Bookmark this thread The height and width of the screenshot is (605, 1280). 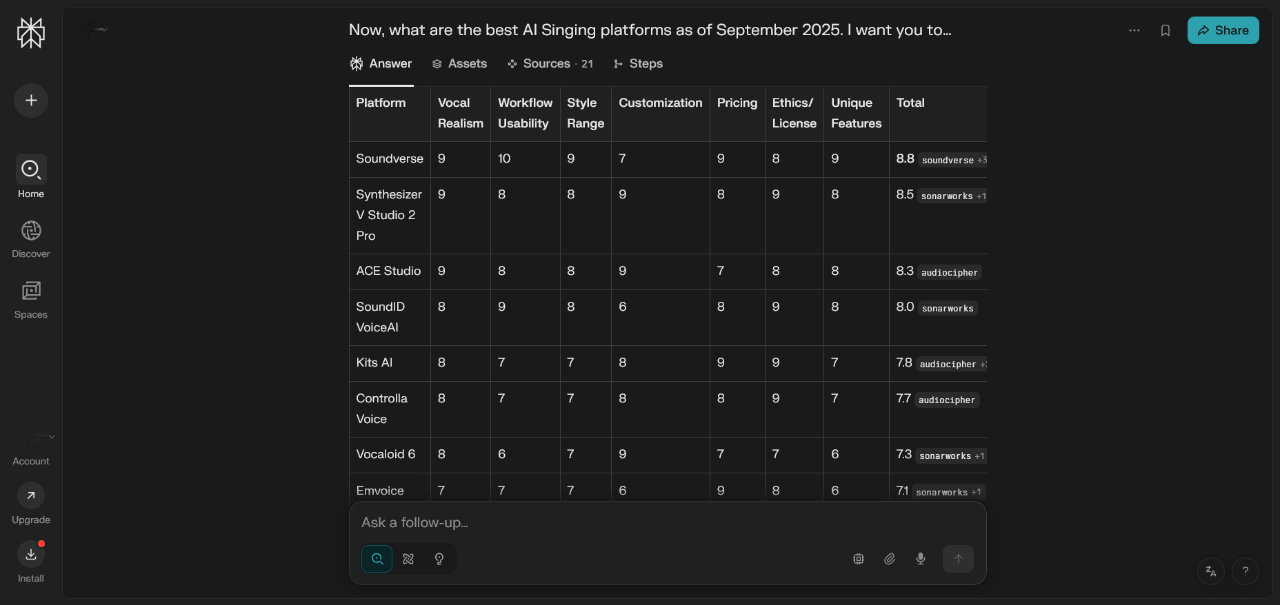coord(1165,30)
